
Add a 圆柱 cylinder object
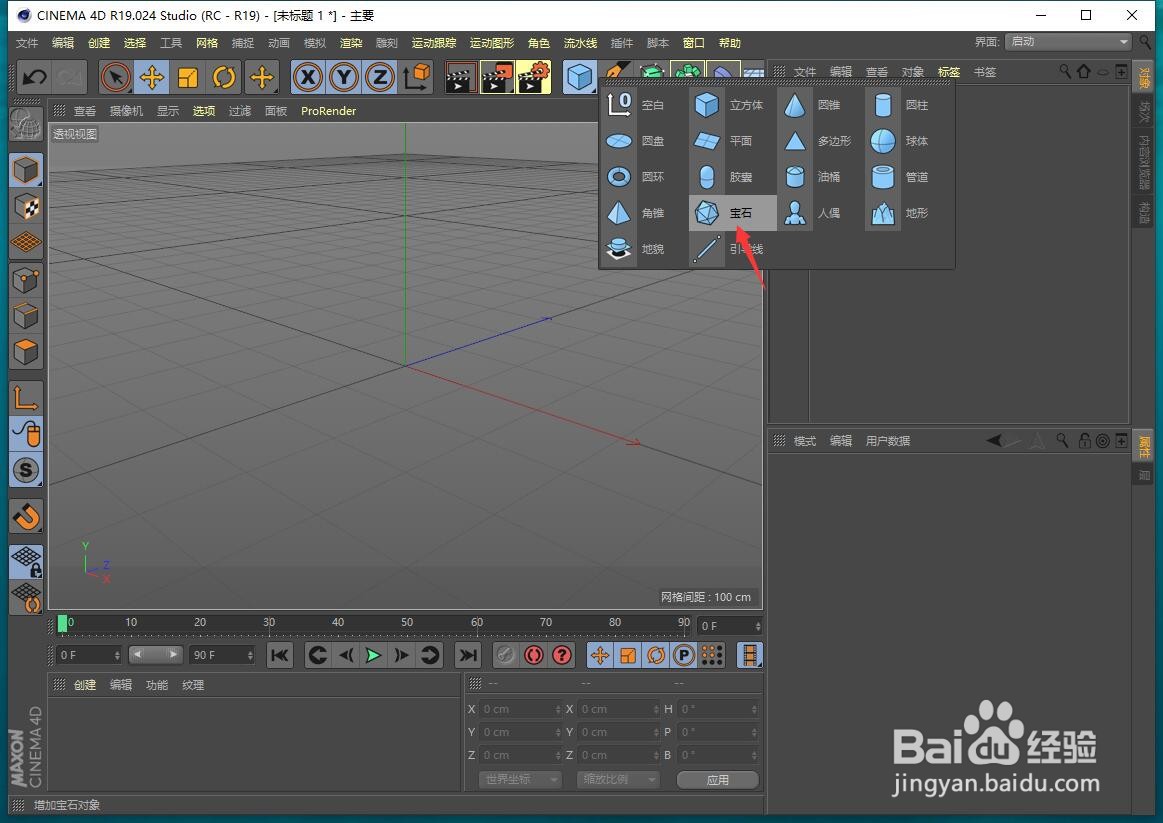click(x=907, y=105)
